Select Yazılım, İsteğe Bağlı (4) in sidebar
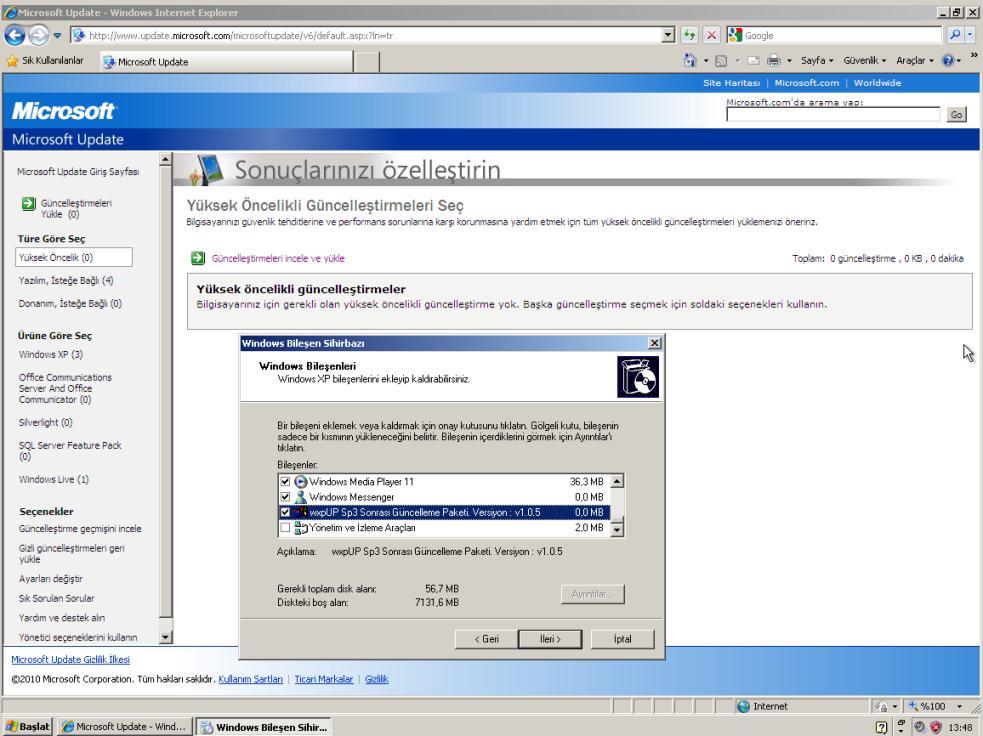 coord(66,280)
